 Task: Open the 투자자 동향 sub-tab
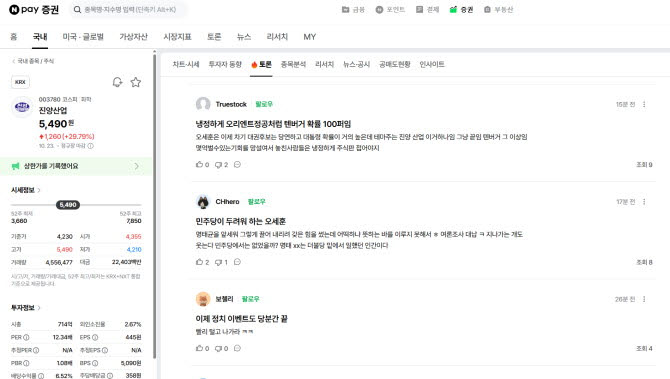coord(225,65)
